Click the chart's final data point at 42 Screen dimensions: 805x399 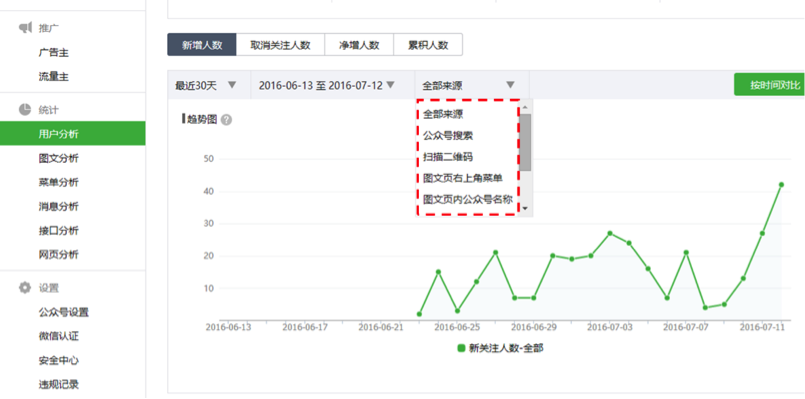(x=781, y=184)
